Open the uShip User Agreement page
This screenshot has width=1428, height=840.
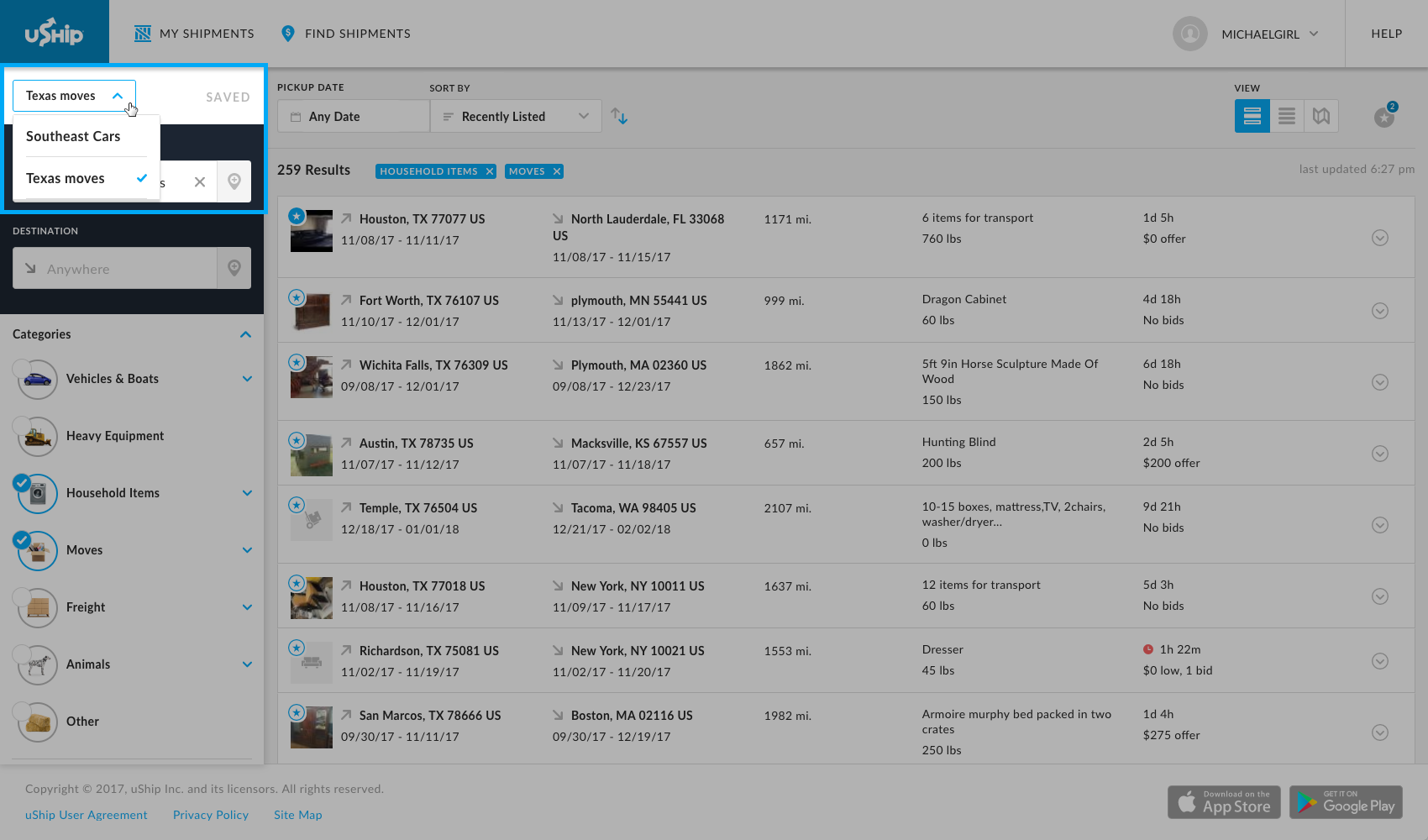click(x=86, y=814)
